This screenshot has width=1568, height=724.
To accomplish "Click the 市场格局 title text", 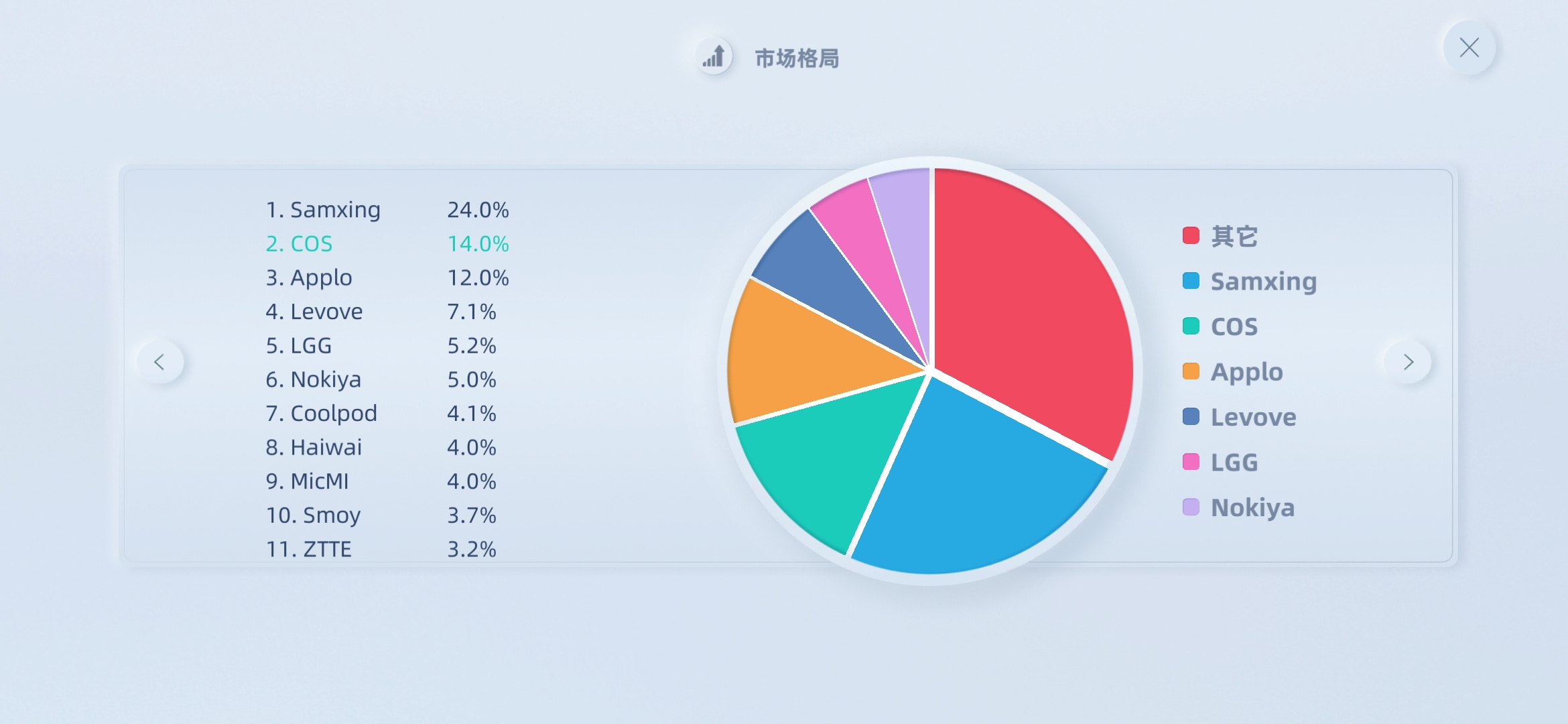I will 797,58.
